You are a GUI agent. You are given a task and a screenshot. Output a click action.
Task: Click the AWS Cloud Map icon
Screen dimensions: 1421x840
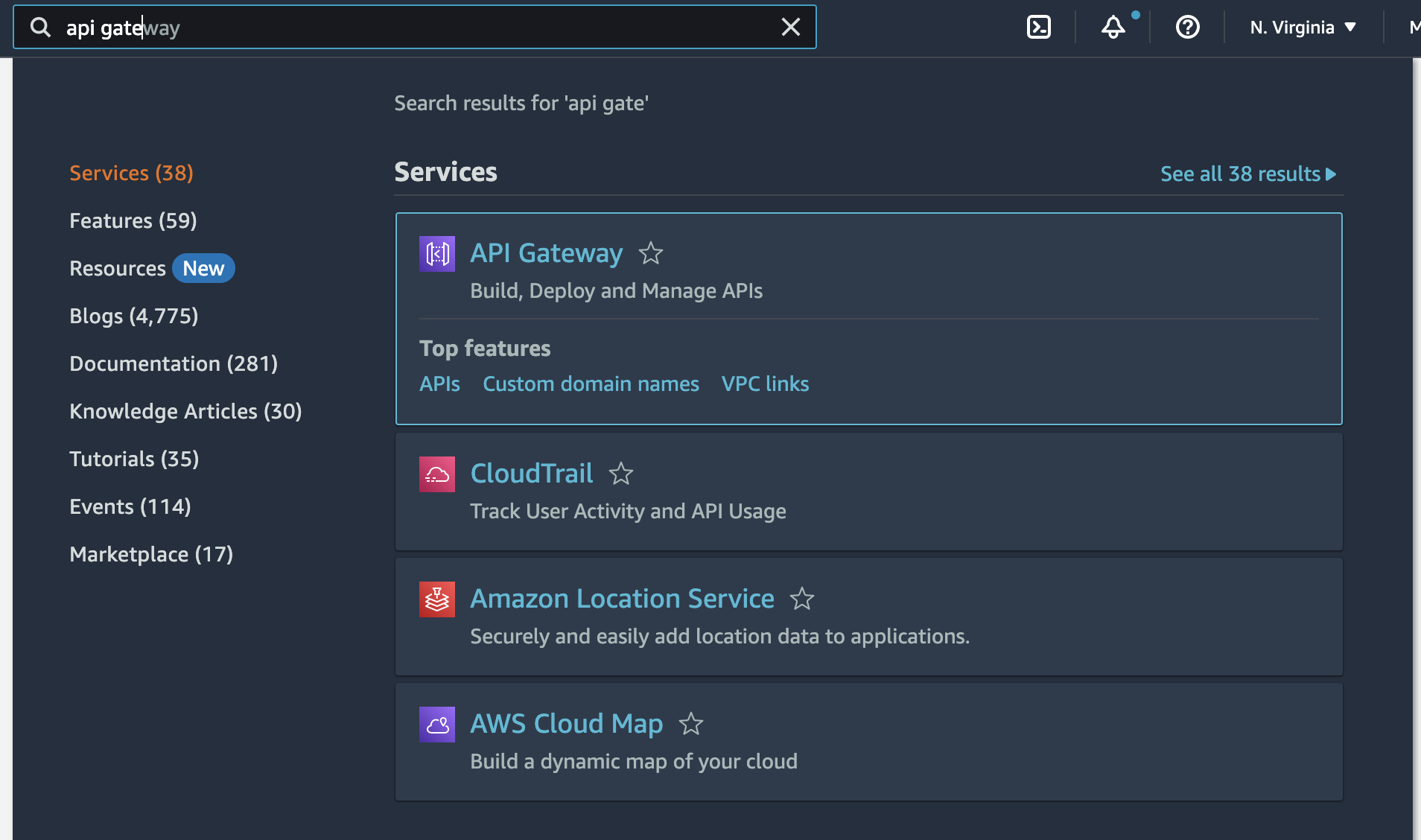[437, 723]
